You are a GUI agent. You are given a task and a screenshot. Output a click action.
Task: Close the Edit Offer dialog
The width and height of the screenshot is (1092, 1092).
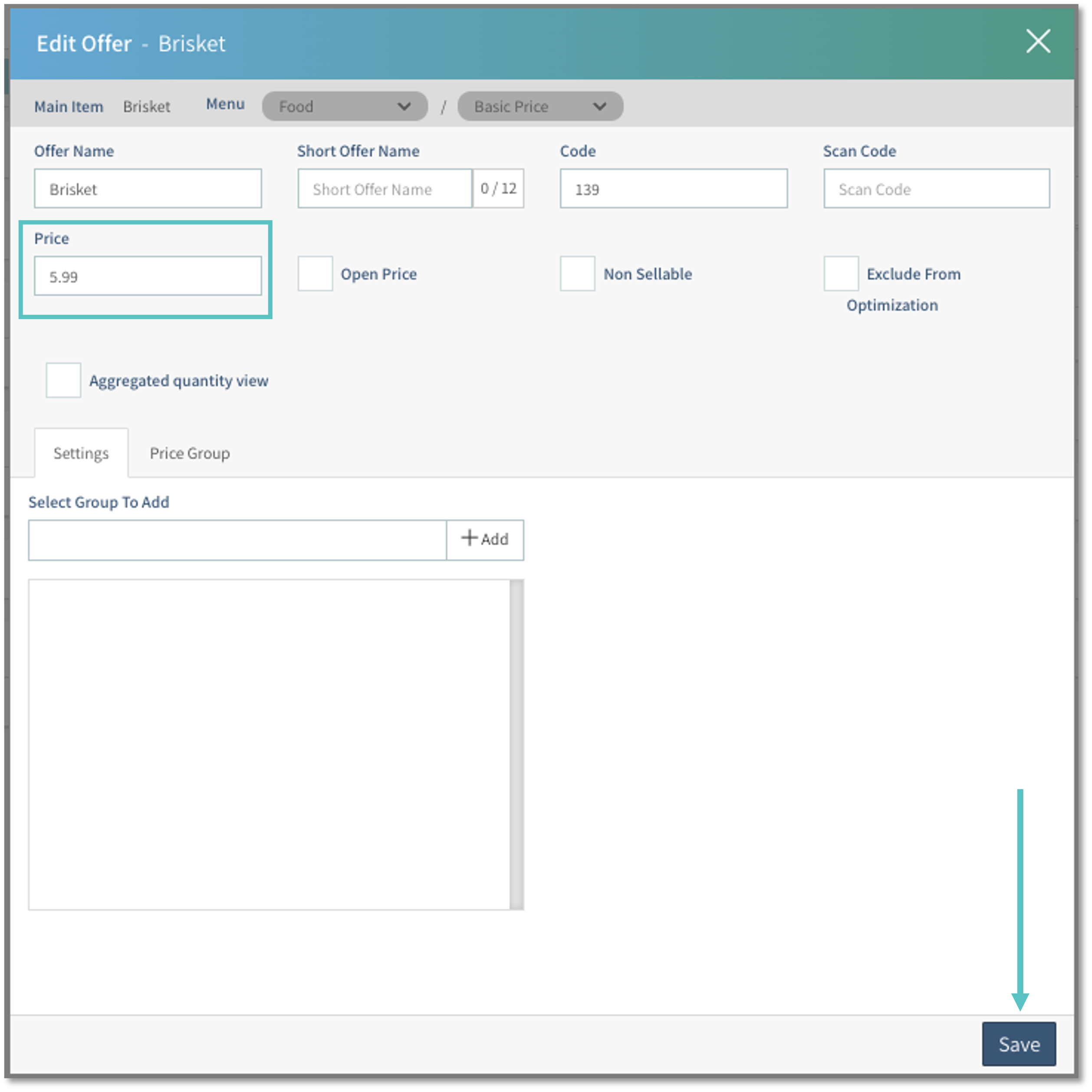1038,42
